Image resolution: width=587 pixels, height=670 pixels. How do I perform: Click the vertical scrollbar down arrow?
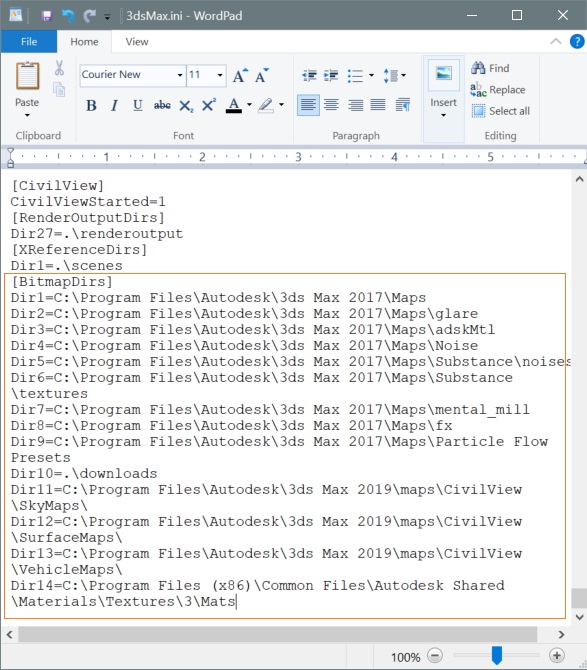click(x=579, y=617)
